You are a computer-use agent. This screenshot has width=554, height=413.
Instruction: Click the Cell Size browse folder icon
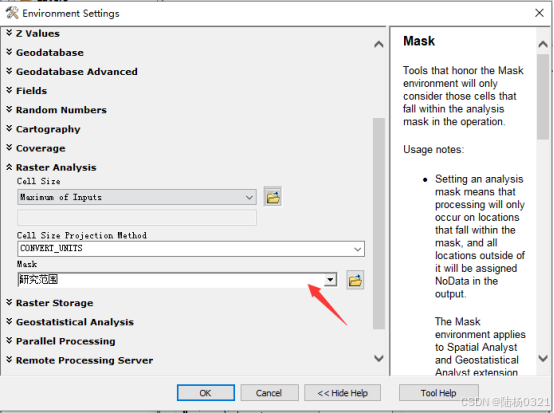click(x=273, y=197)
